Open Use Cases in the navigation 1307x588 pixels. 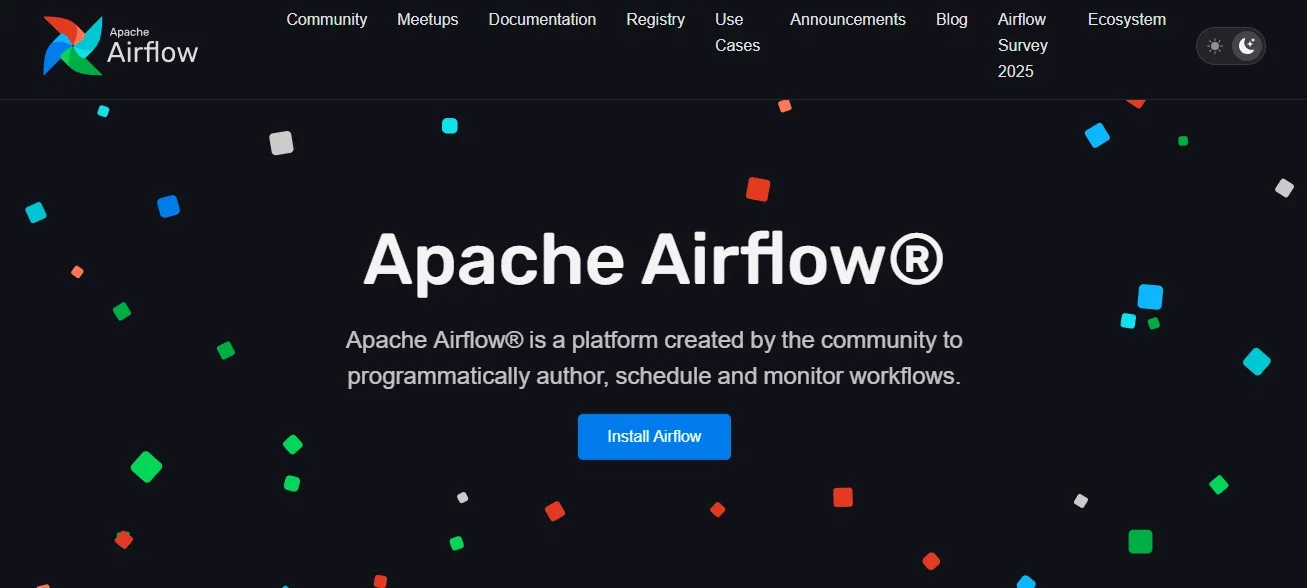(737, 32)
